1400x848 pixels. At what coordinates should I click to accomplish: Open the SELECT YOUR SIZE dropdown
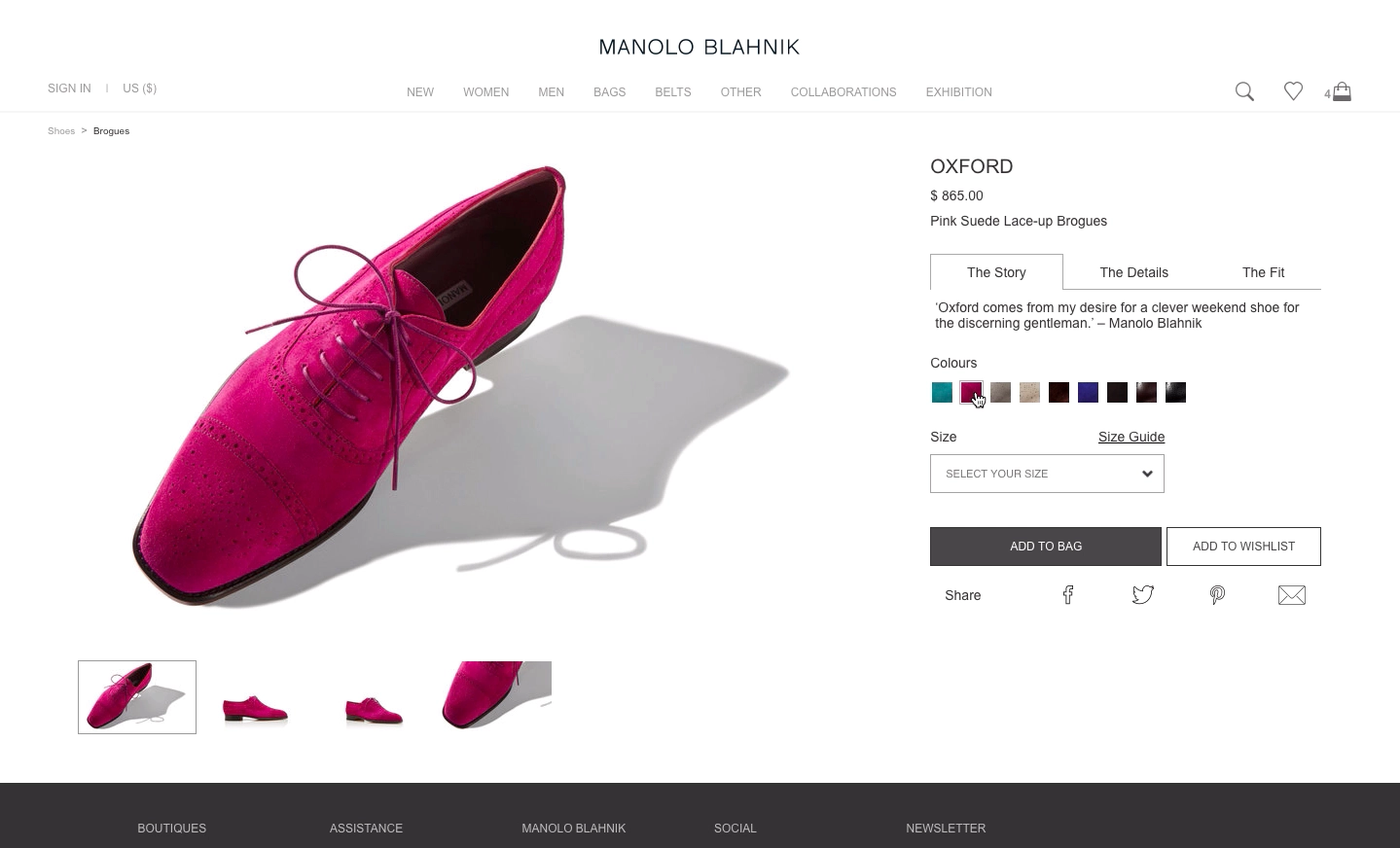(1047, 474)
